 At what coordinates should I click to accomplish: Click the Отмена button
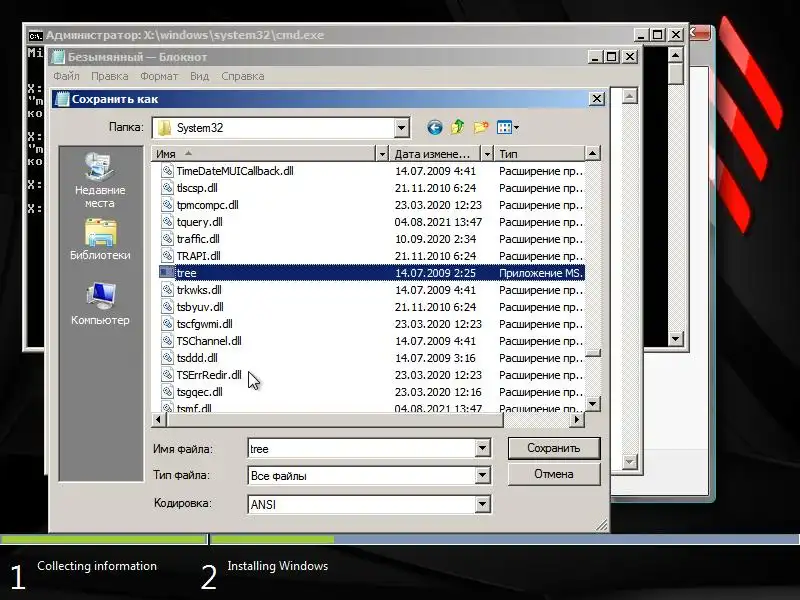coord(554,474)
